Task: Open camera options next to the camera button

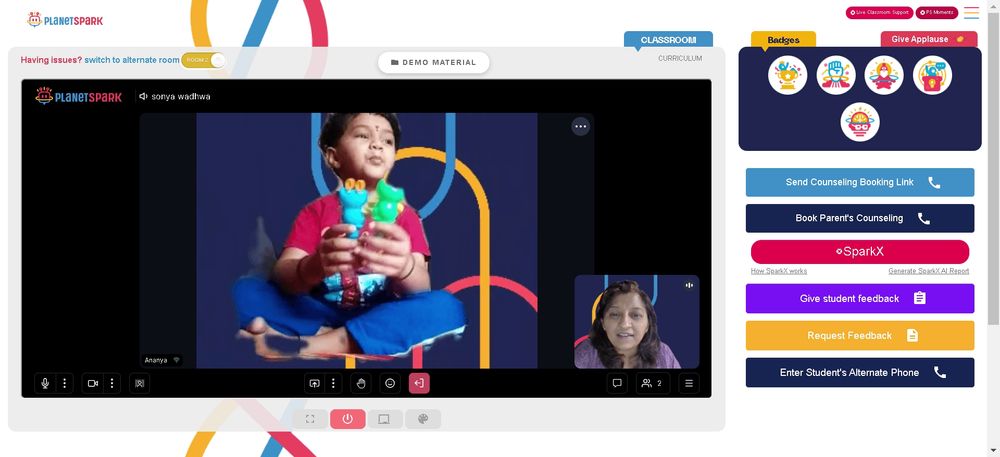Action: pyautogui.click(x=112, y=384)
